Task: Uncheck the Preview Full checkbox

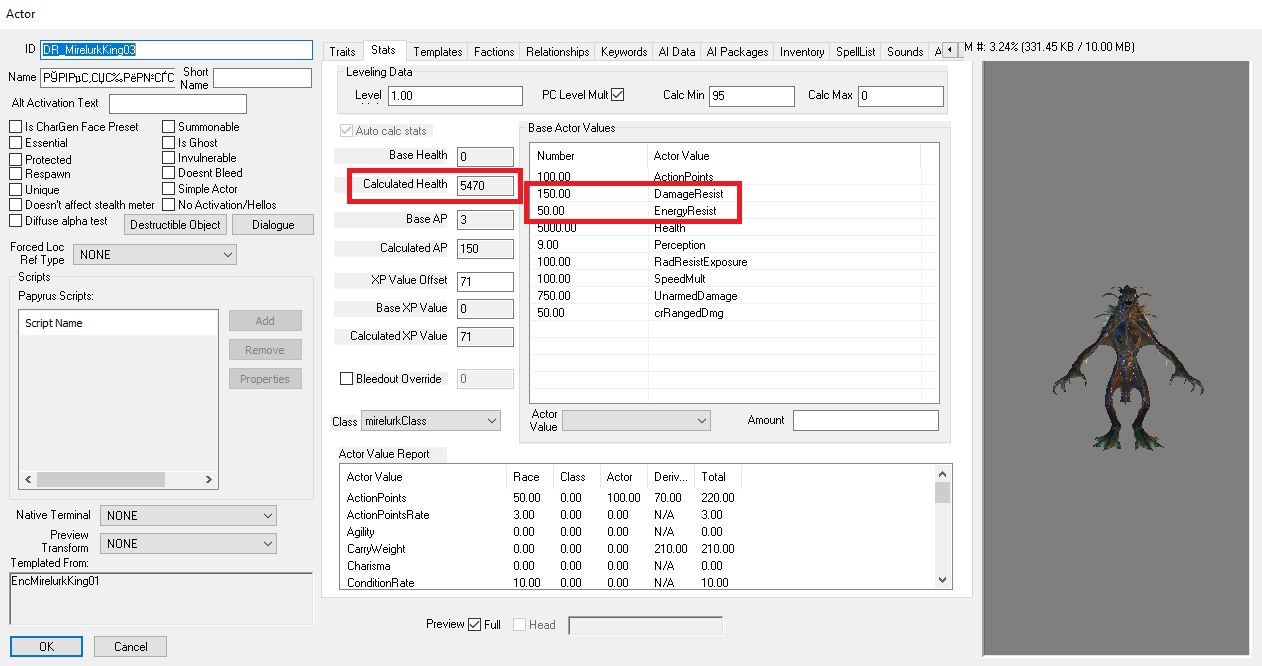Action: 474,625
